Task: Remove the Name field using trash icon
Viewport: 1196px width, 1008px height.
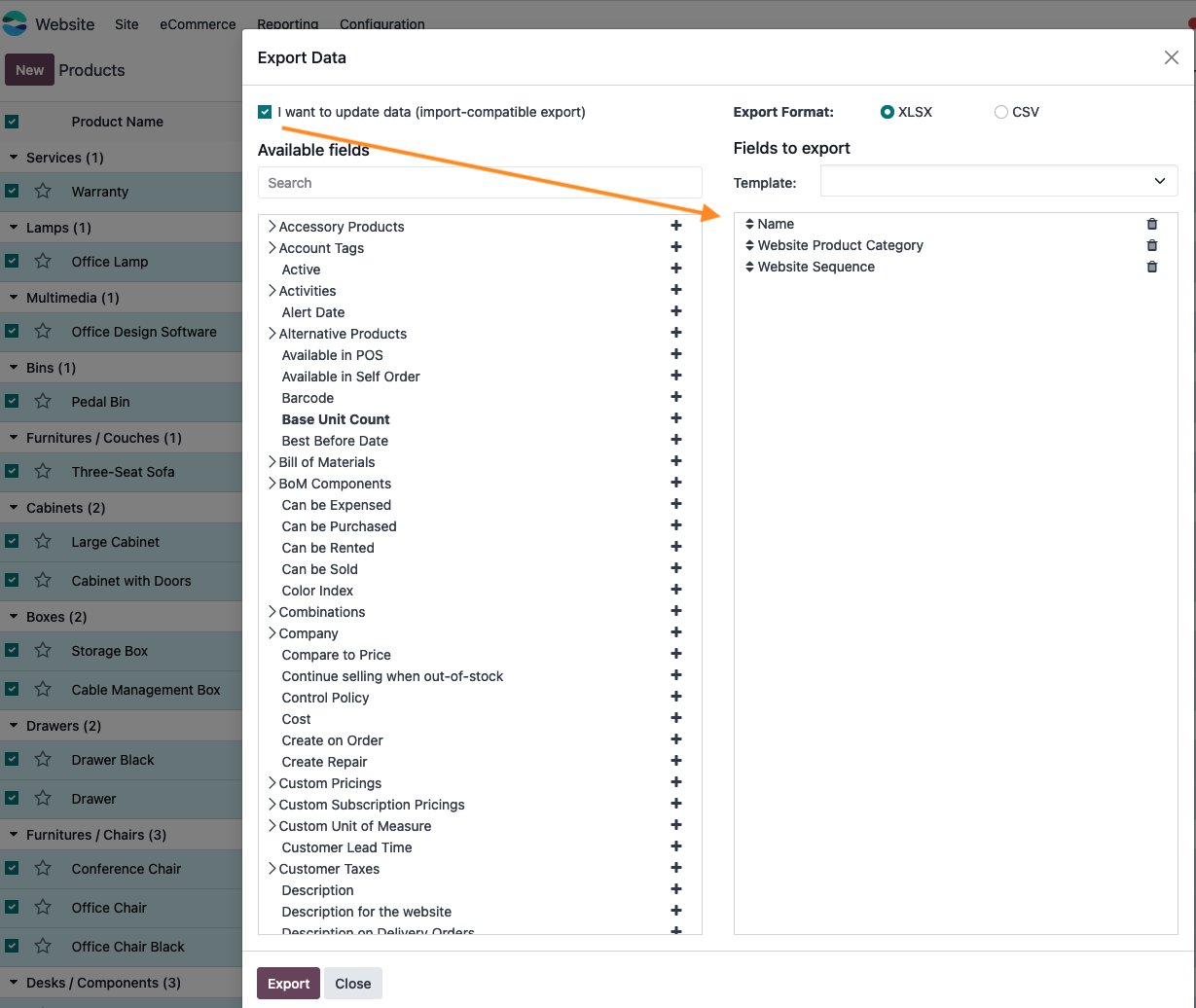Action: pos(1152,224)
